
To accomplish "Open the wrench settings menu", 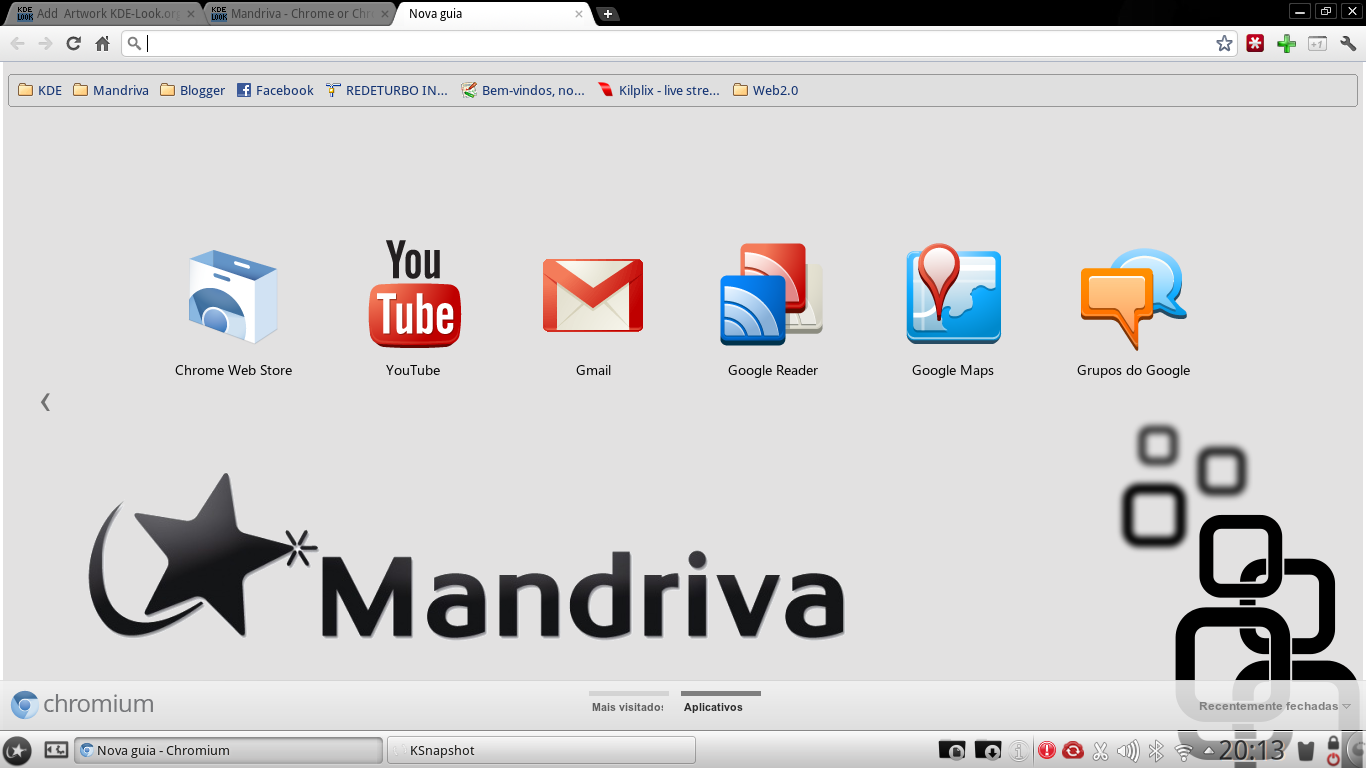I will coord(1348,43).
